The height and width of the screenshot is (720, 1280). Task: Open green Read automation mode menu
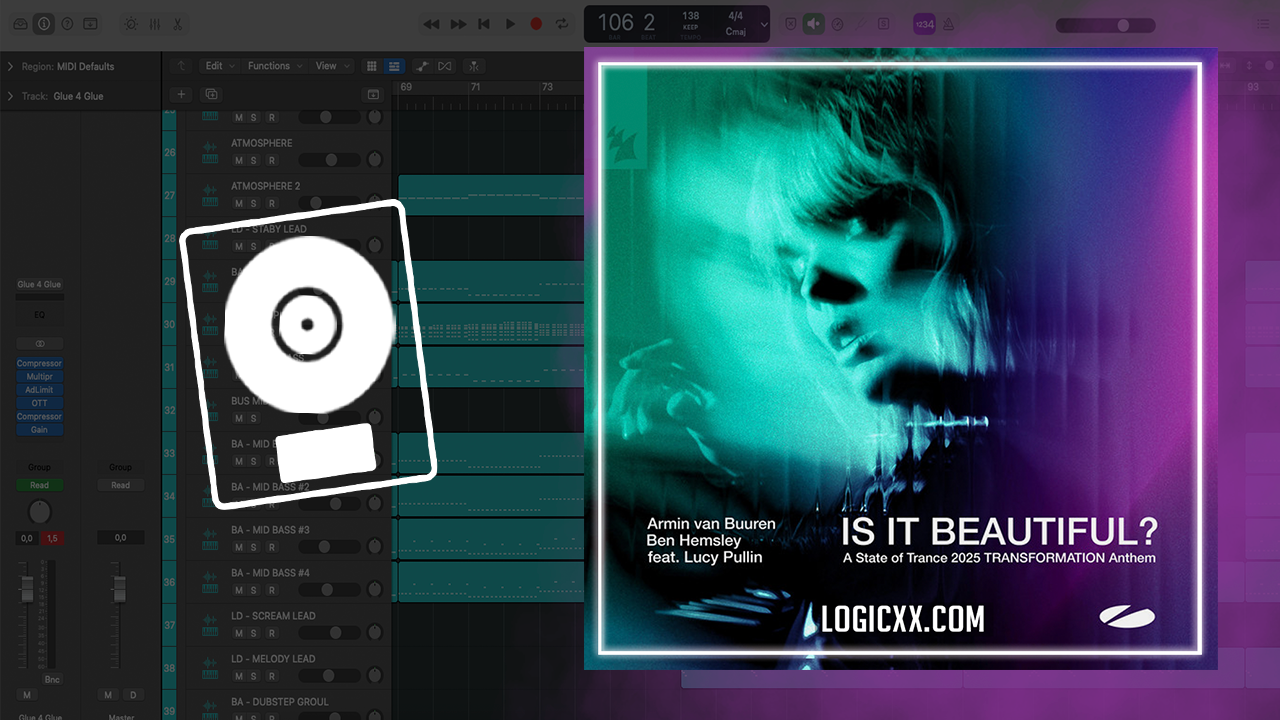(x=39, y=485)
